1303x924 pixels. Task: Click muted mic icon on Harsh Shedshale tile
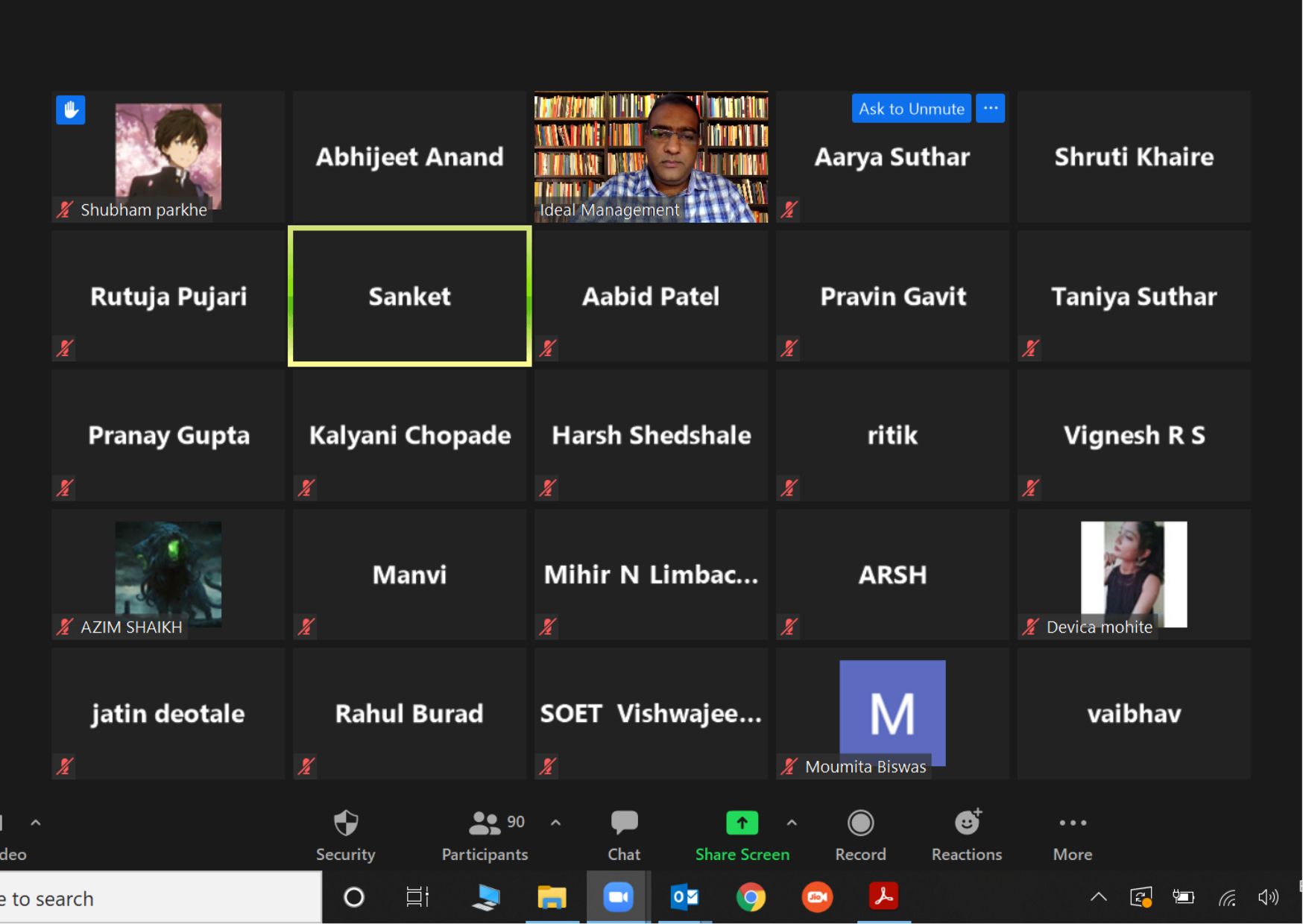click(548, 488)
